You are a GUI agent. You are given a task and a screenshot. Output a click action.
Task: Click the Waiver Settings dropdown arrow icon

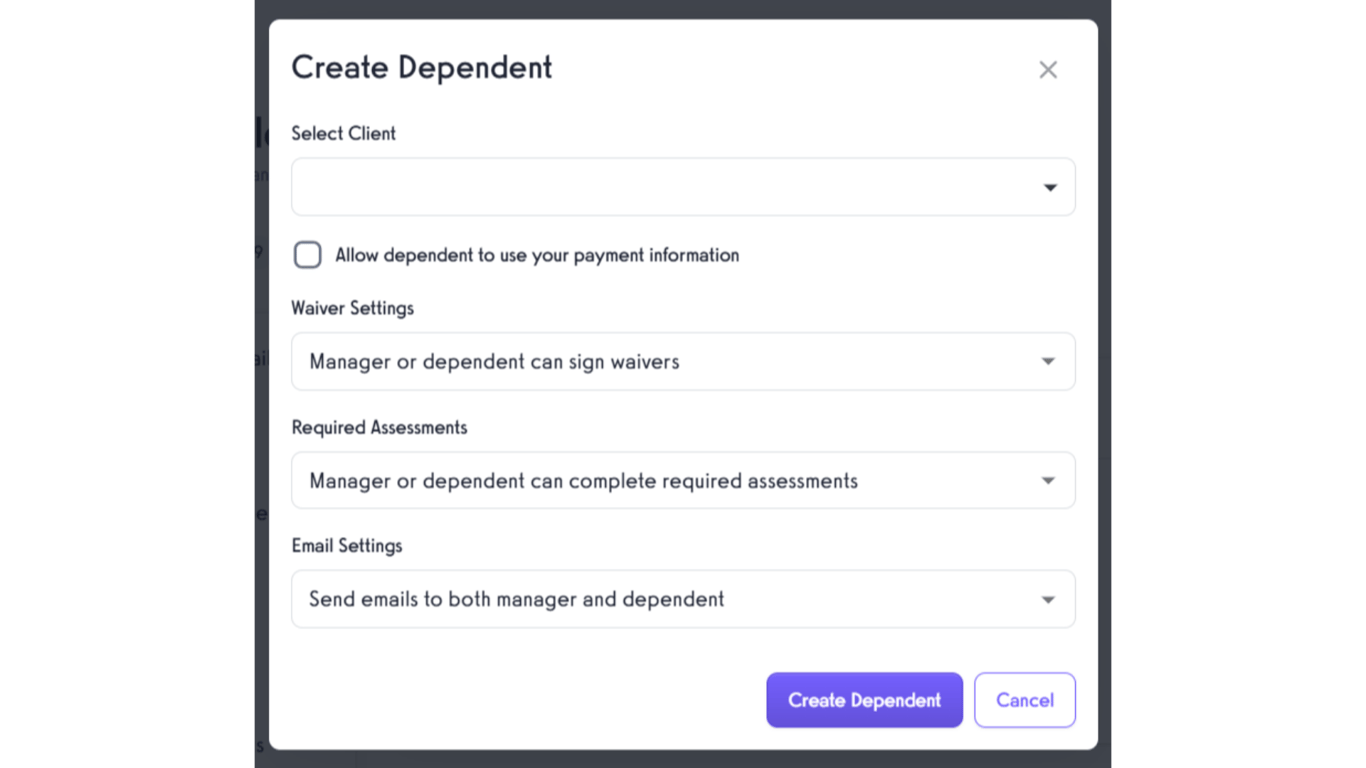point(1047,361)
